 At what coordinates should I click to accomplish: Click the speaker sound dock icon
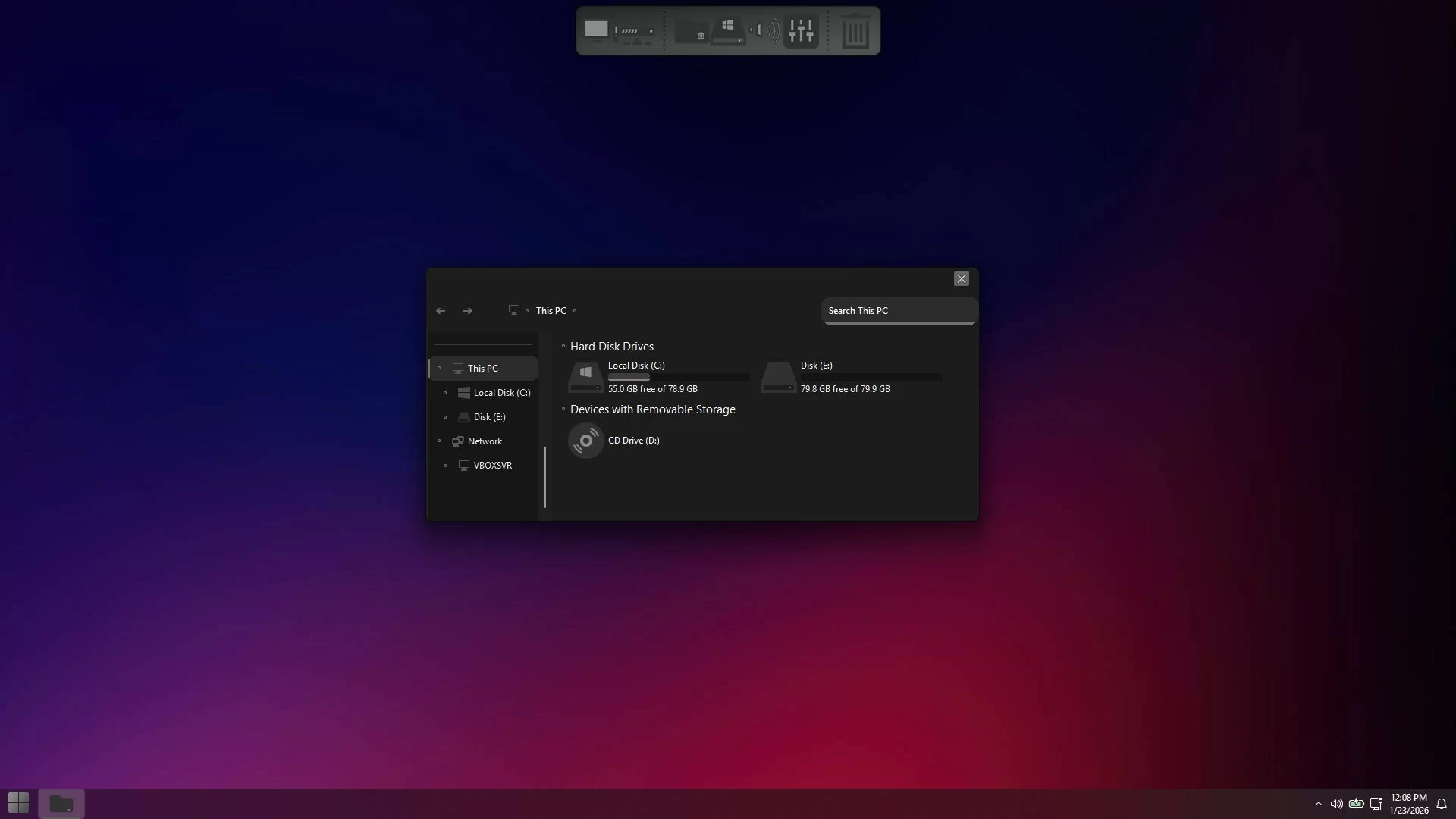(764, 31)
